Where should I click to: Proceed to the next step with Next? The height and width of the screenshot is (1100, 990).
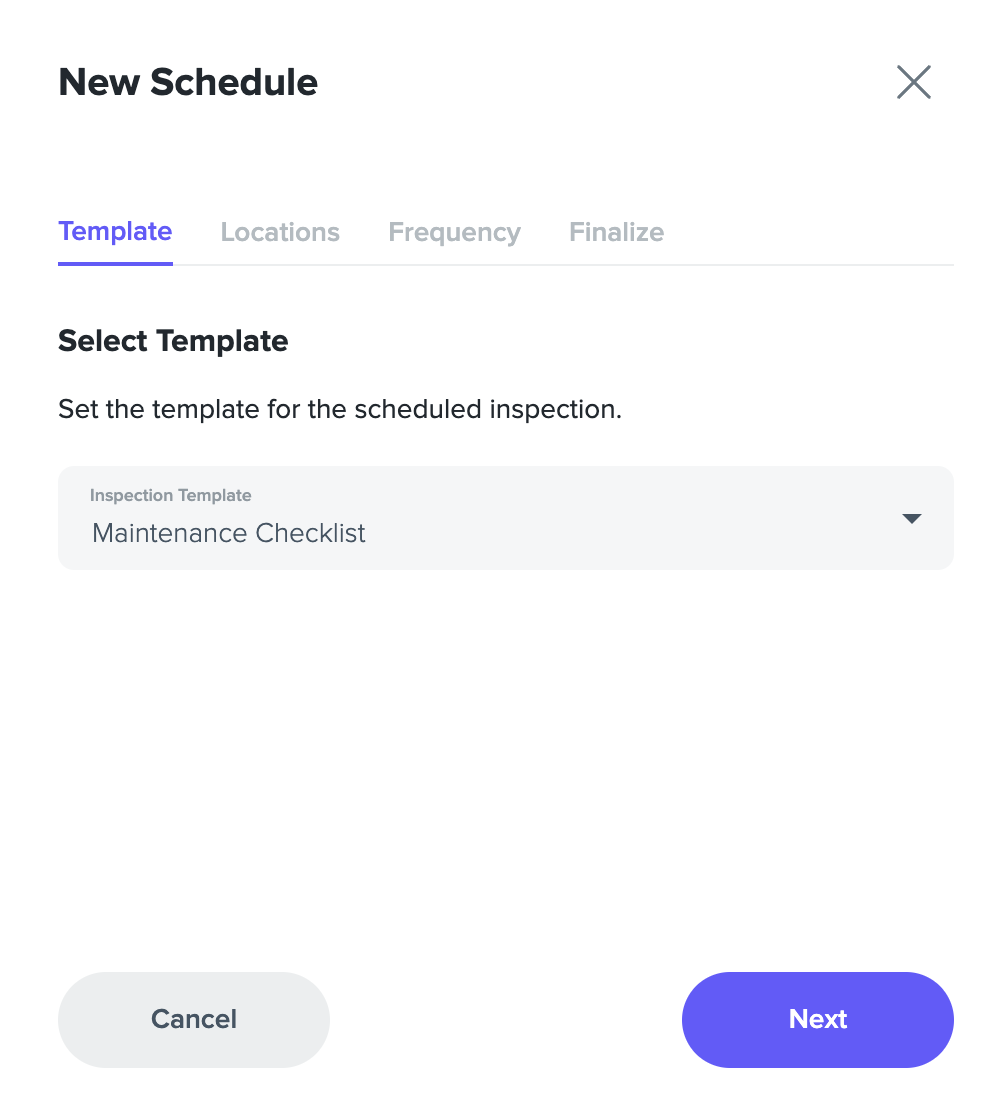tap(817, 1019)
